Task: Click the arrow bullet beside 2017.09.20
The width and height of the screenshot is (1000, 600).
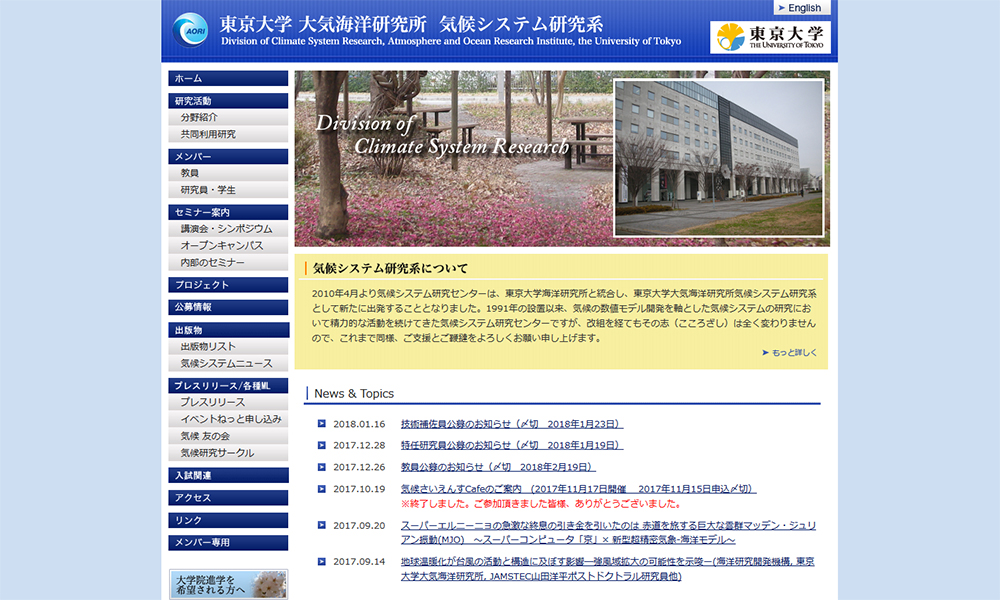Action: pos(321,525)
